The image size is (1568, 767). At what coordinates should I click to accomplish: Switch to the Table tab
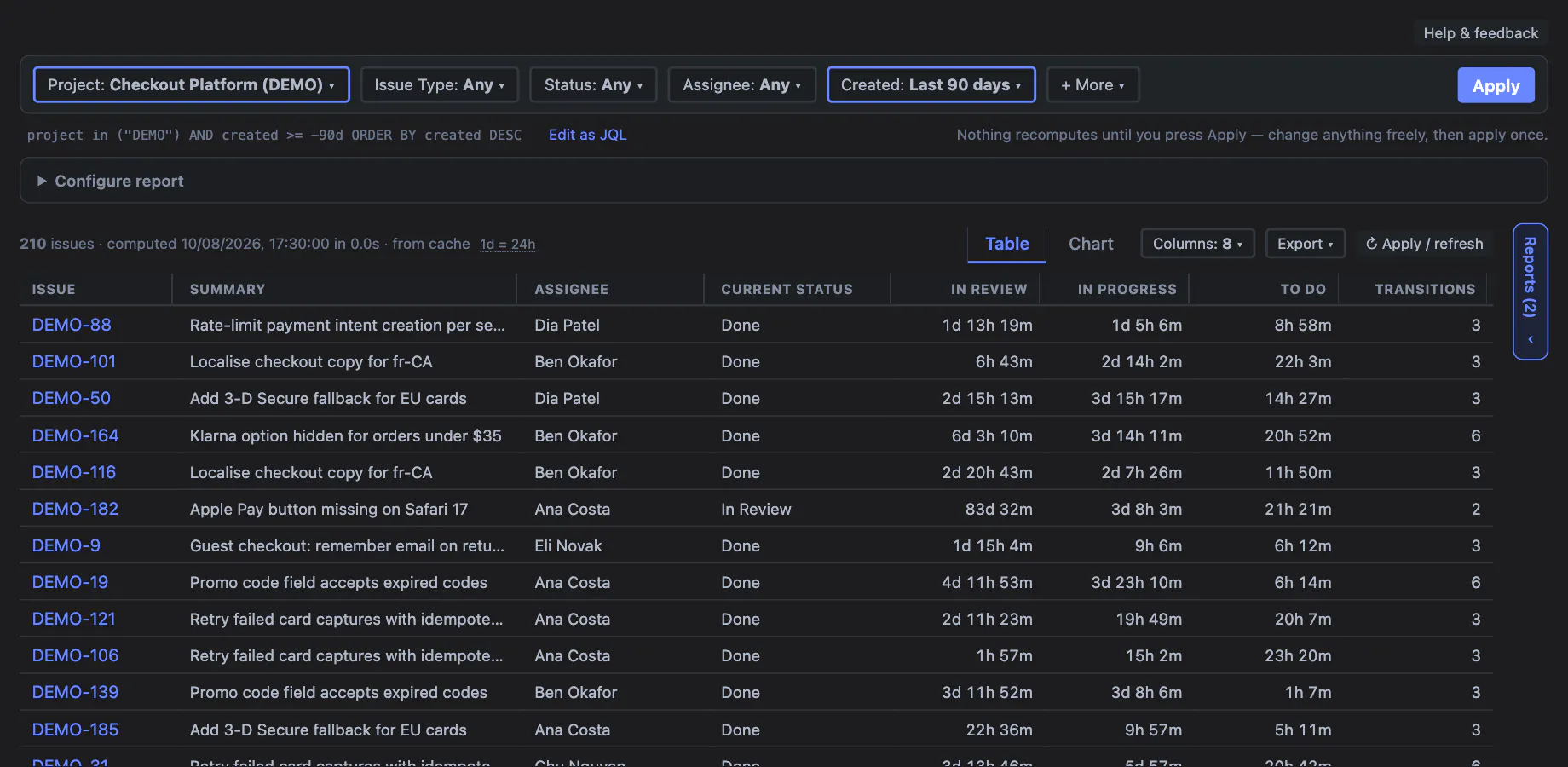click(1006, 244)
